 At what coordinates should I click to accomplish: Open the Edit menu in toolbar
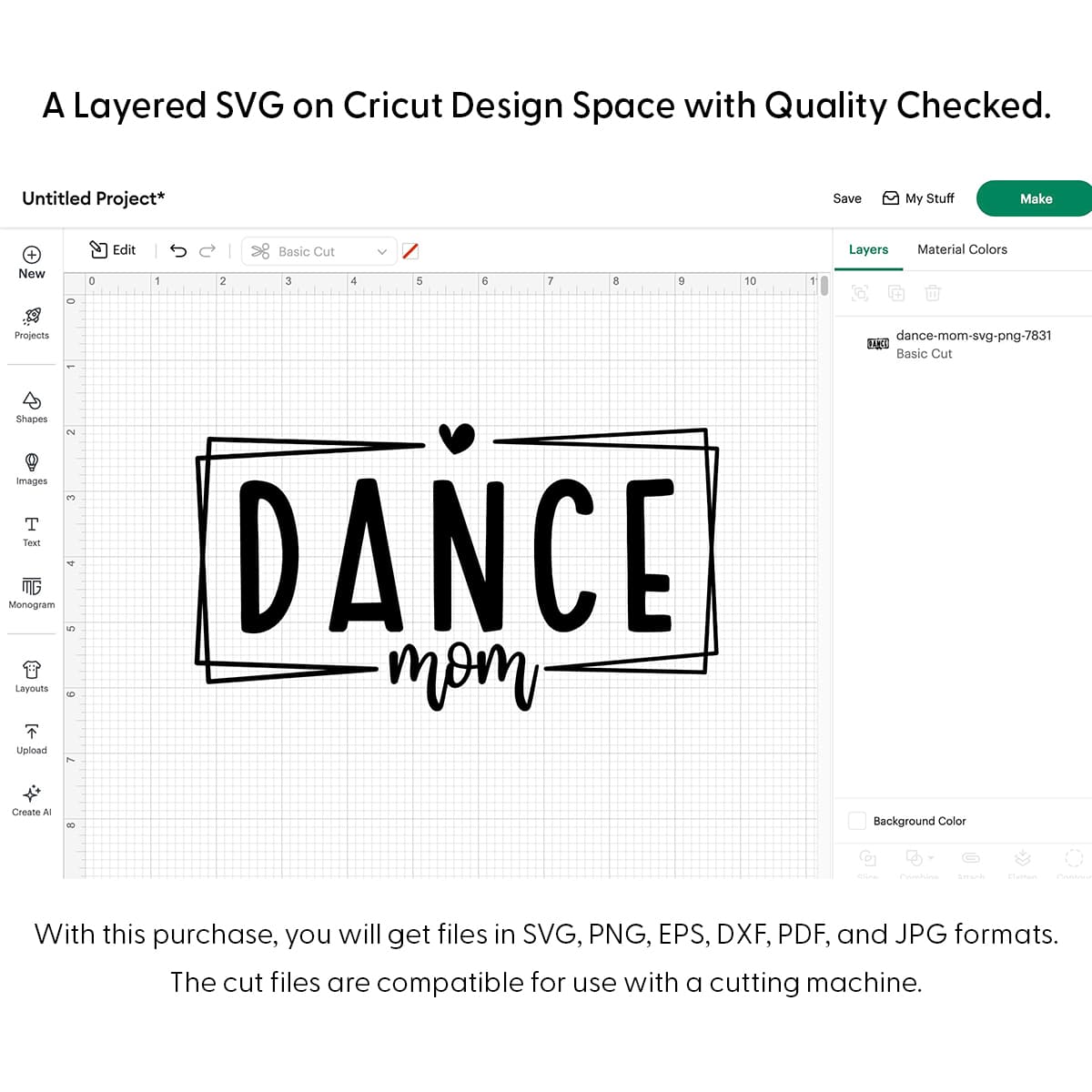[113, 250]
